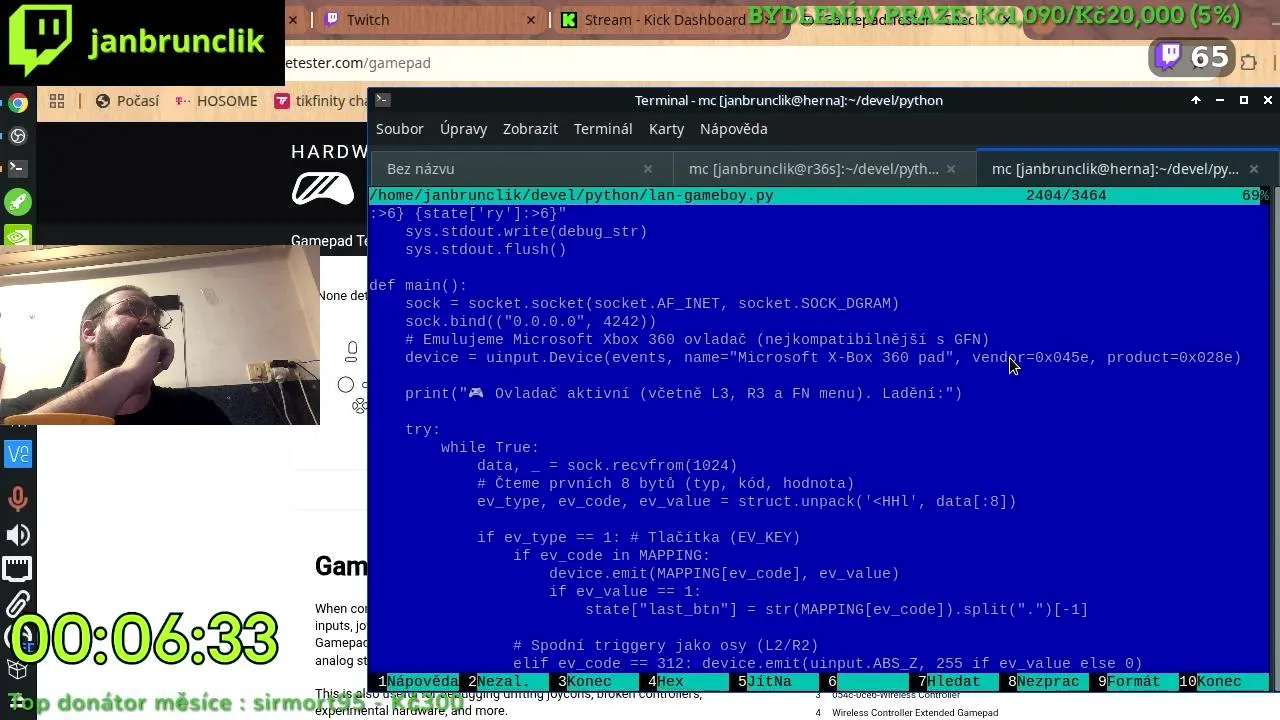Click mc function key 2 Nezal.
Screen dimensions: 1280x720
[x=508, y=681]
